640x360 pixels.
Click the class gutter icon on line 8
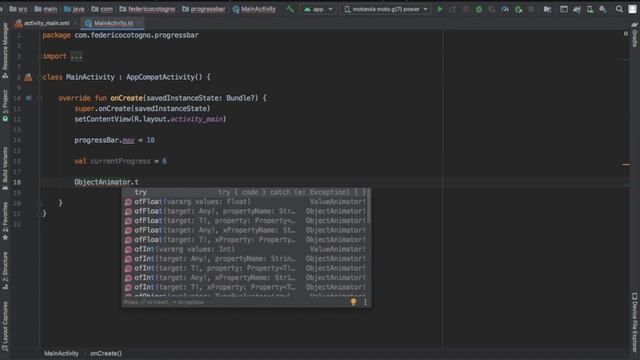point(28,77)
